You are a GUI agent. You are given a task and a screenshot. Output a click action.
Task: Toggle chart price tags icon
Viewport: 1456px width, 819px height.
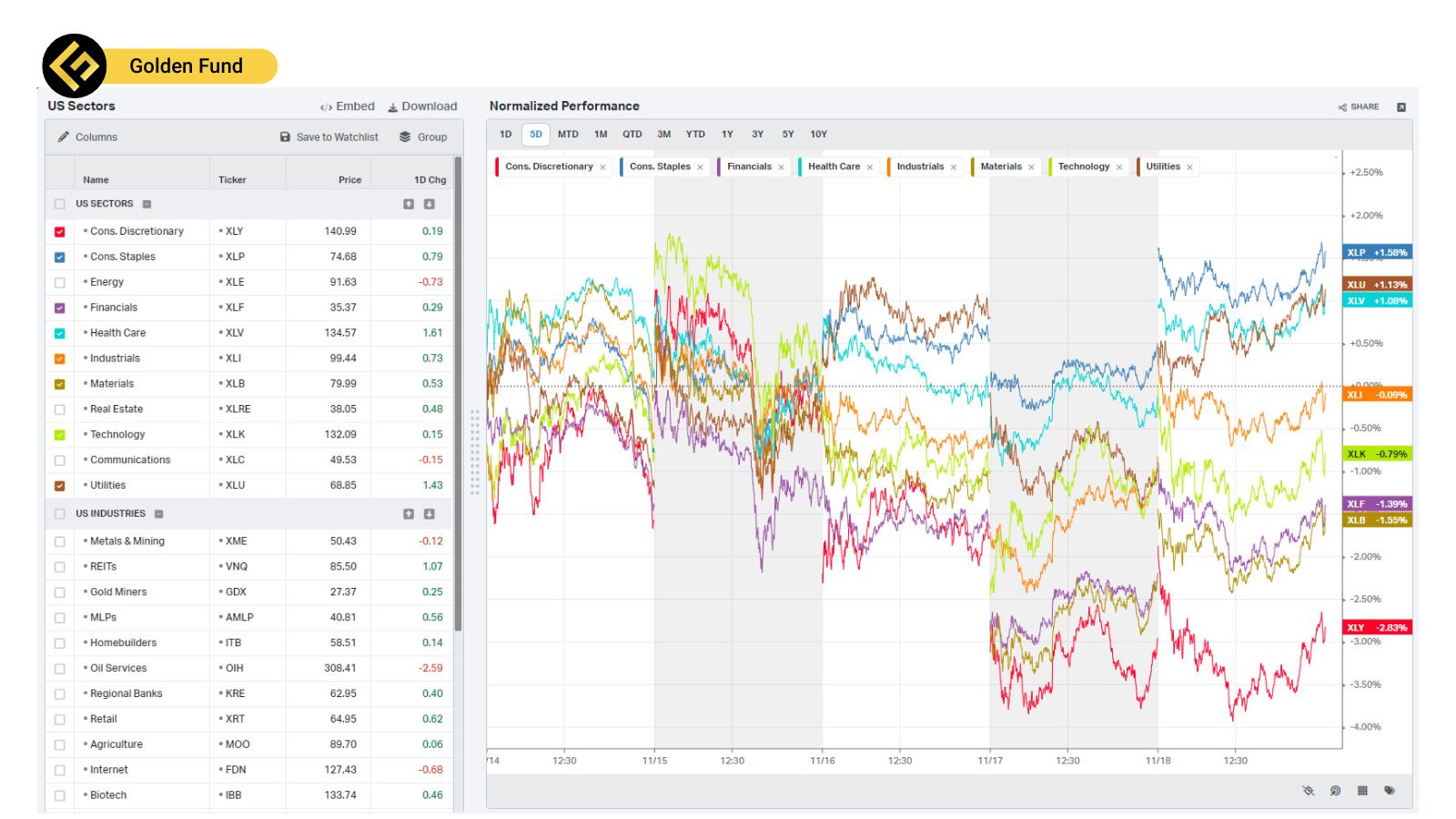(1390, 791)
